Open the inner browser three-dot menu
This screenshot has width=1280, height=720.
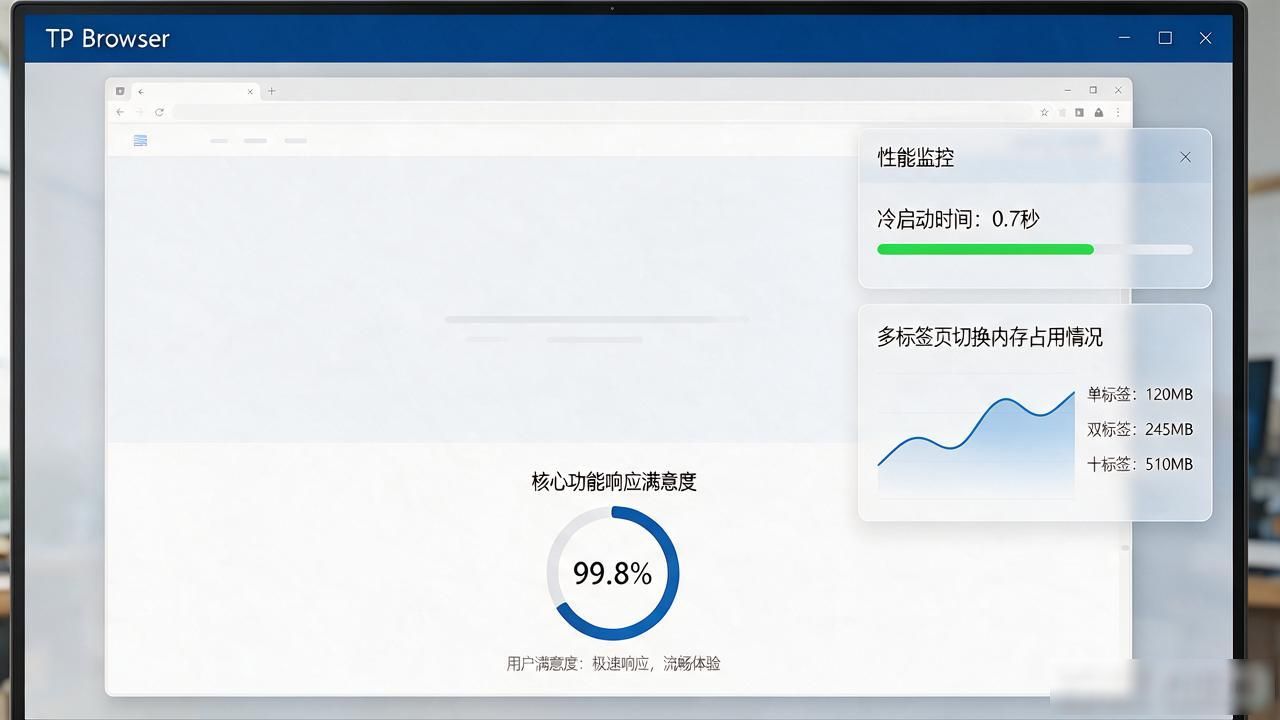click(x=1118, y=113)
